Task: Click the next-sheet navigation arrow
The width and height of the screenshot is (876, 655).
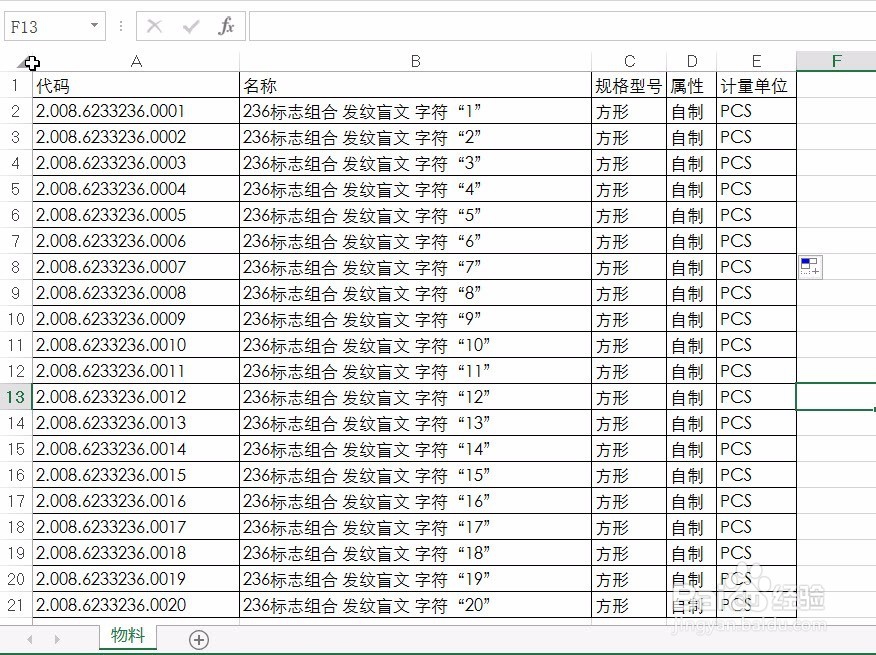Action: tap(57, 636)
